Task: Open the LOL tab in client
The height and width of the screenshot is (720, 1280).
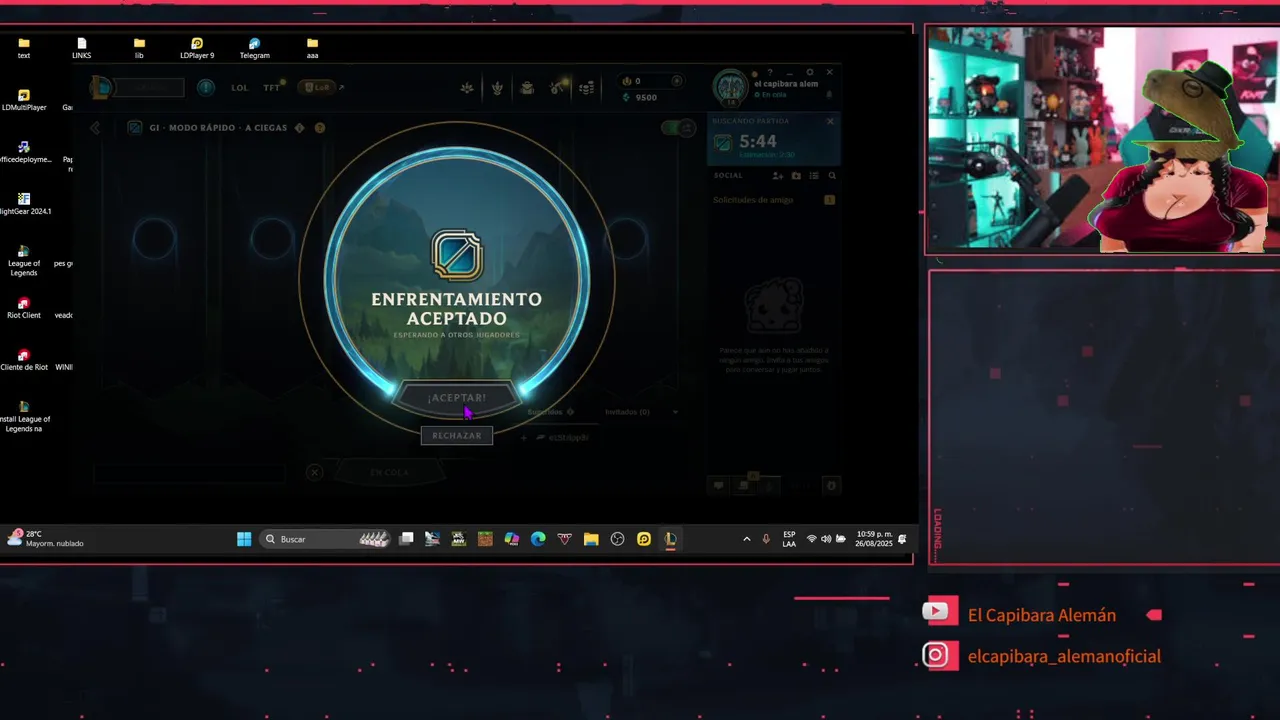Action: click(240, 88)
